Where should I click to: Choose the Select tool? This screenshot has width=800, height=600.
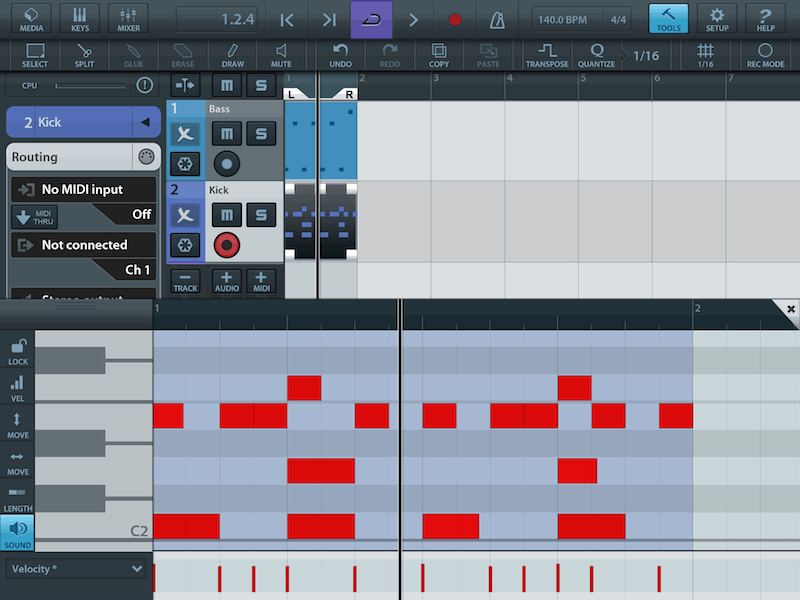tap(35, 55)
